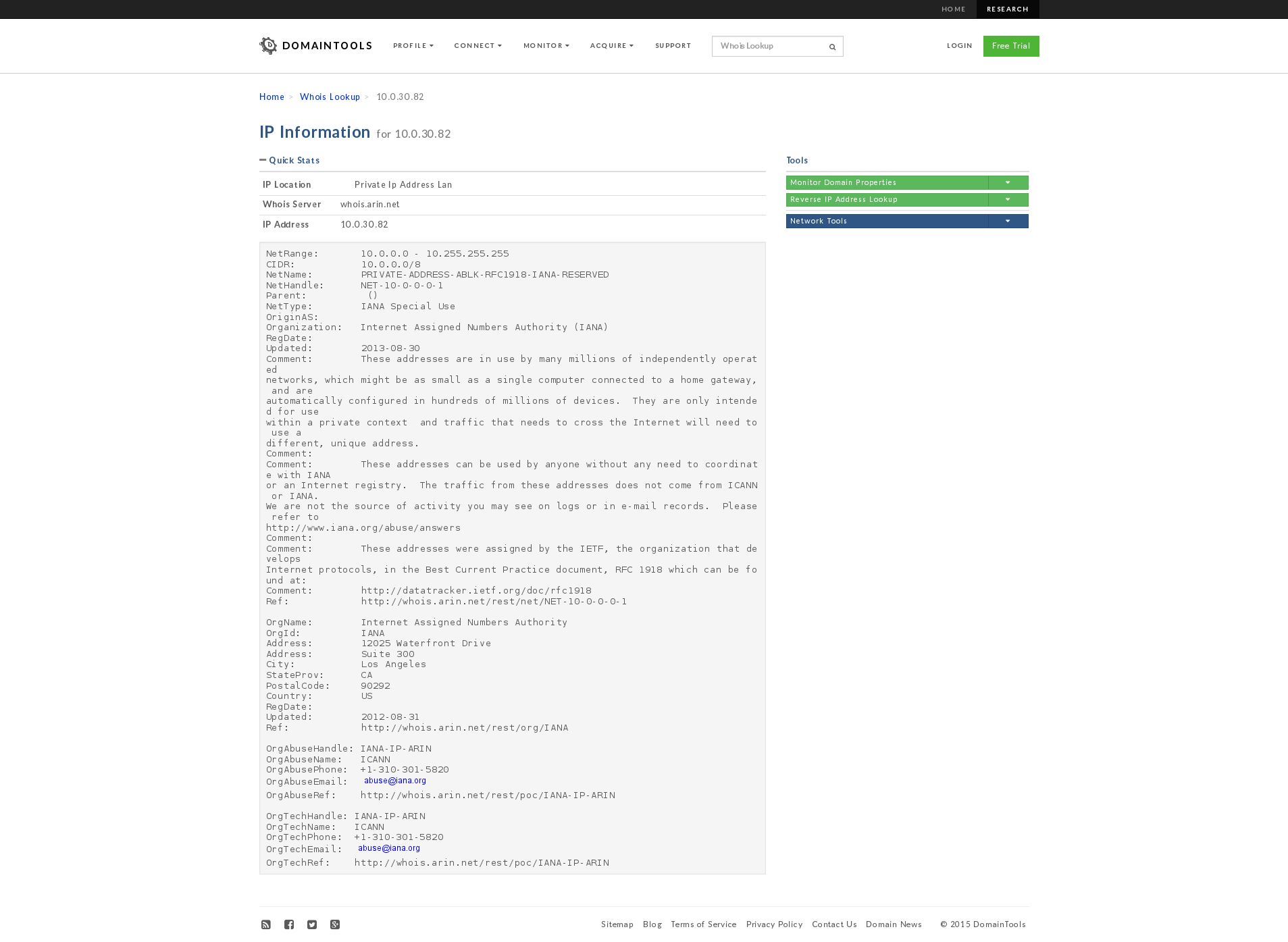
Task: Click the PostalCode value 90292
Action: click(376, 686)
